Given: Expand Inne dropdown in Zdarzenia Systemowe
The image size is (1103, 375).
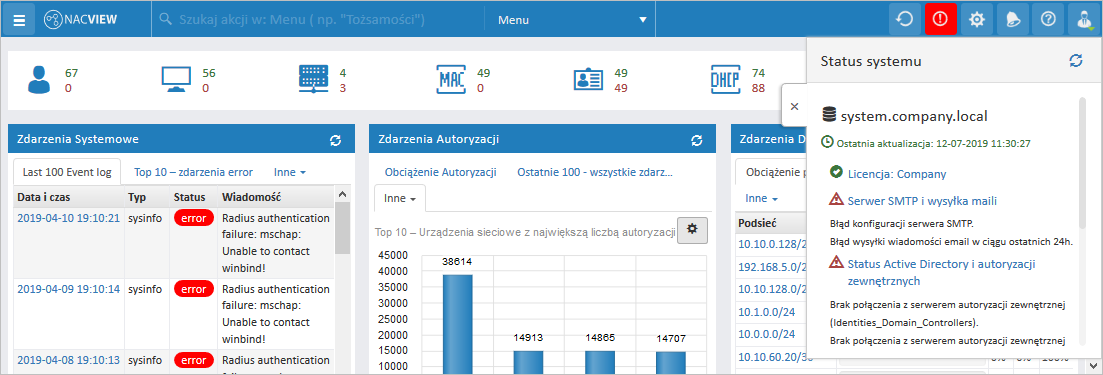Looking at the screenshot, I should coord(290,171).
